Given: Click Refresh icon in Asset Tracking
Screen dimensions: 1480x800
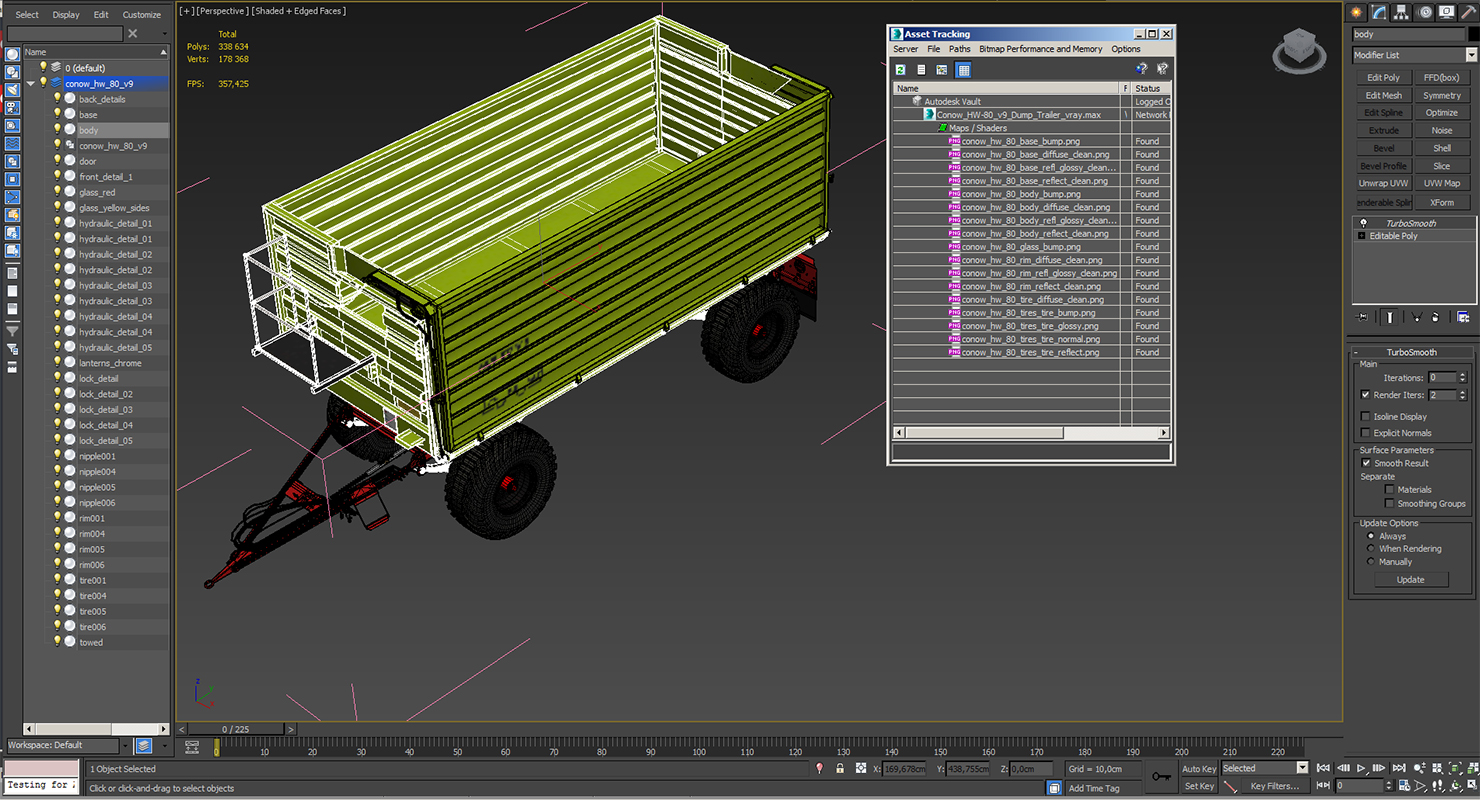Looking at the screenshot, I should (x=900, y=70).
